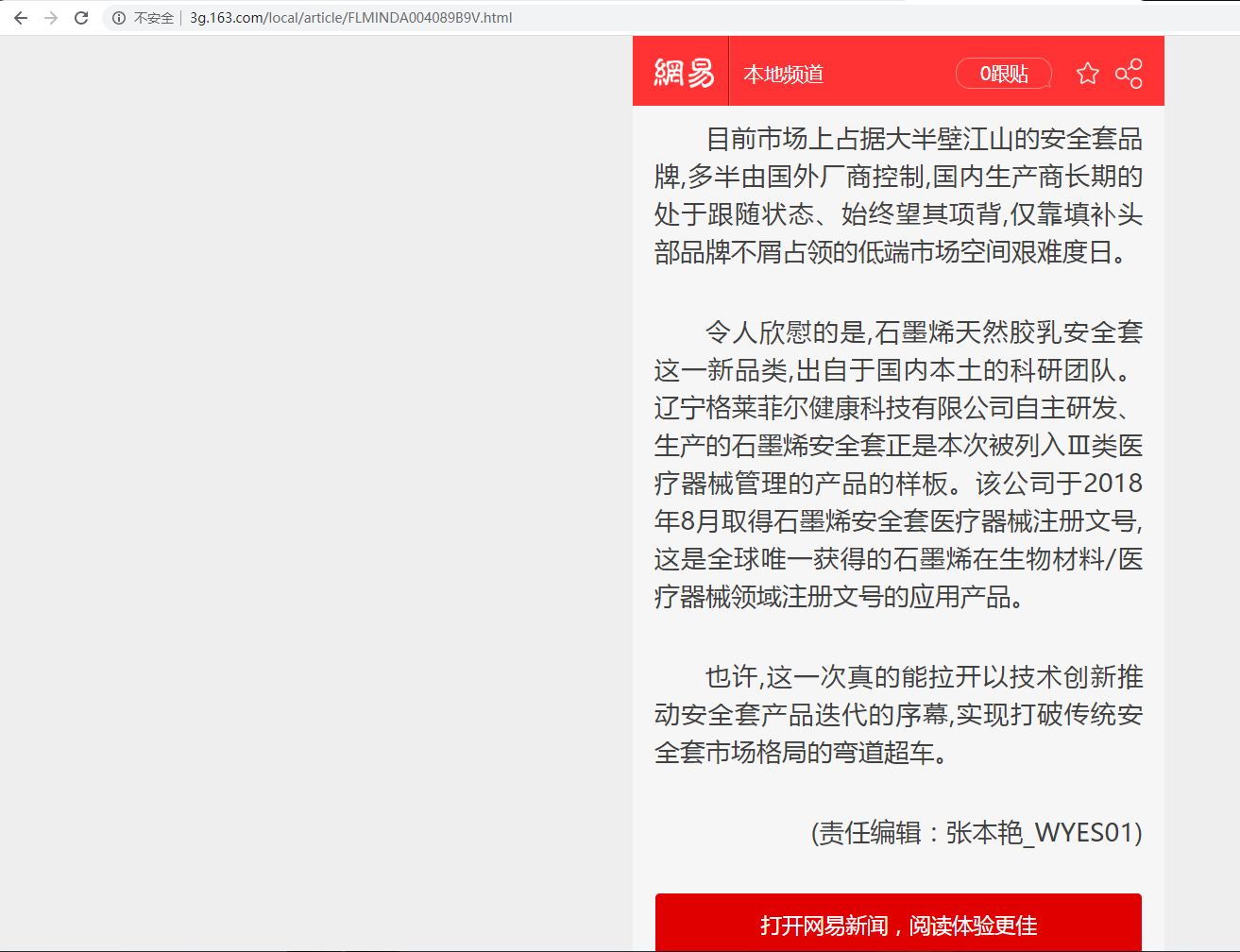Viewport: 1240px width, 952px height.
Task: Open the 本地频道 channel link
Action: [783, 75]
